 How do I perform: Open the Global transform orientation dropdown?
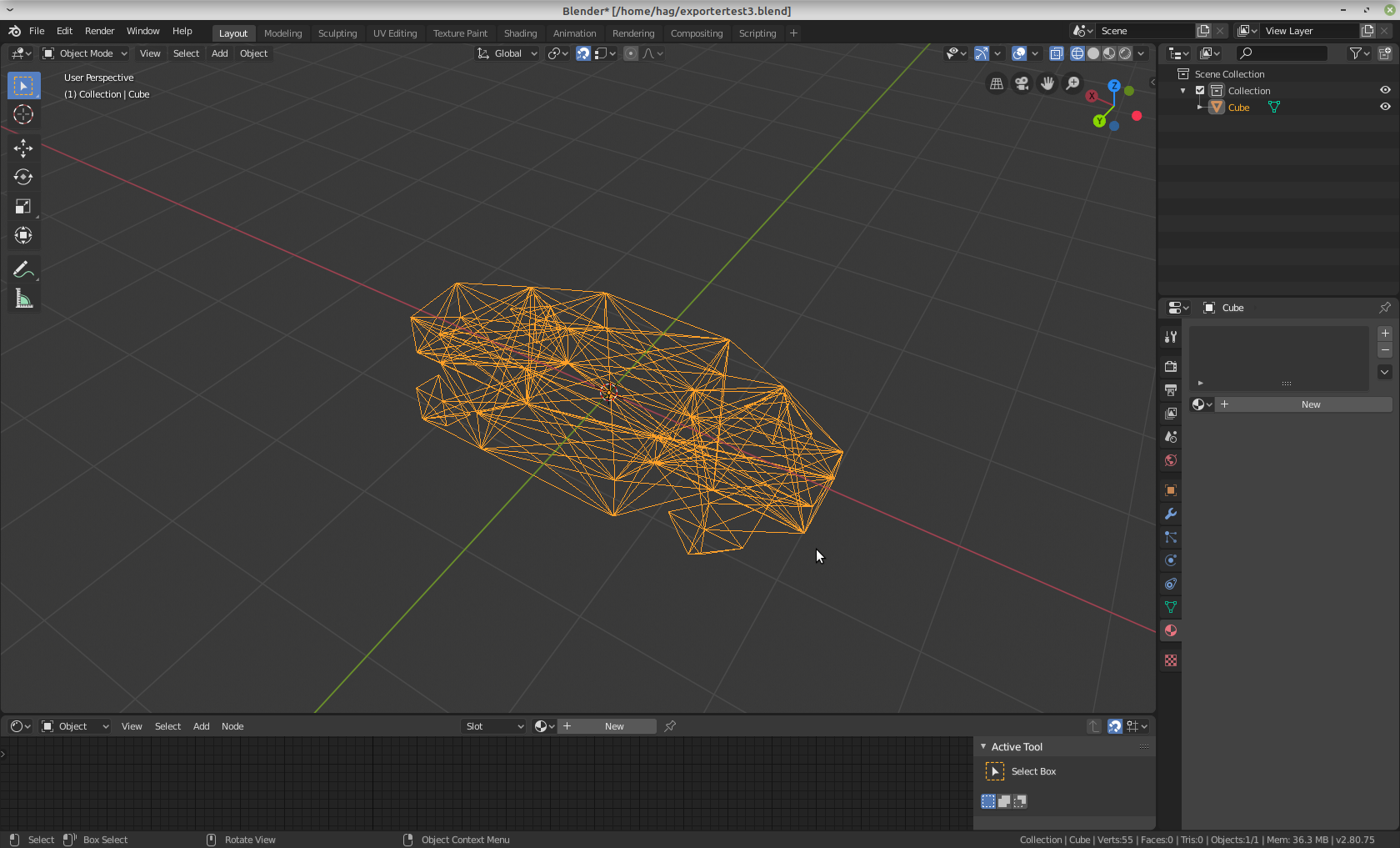[507, 53]
